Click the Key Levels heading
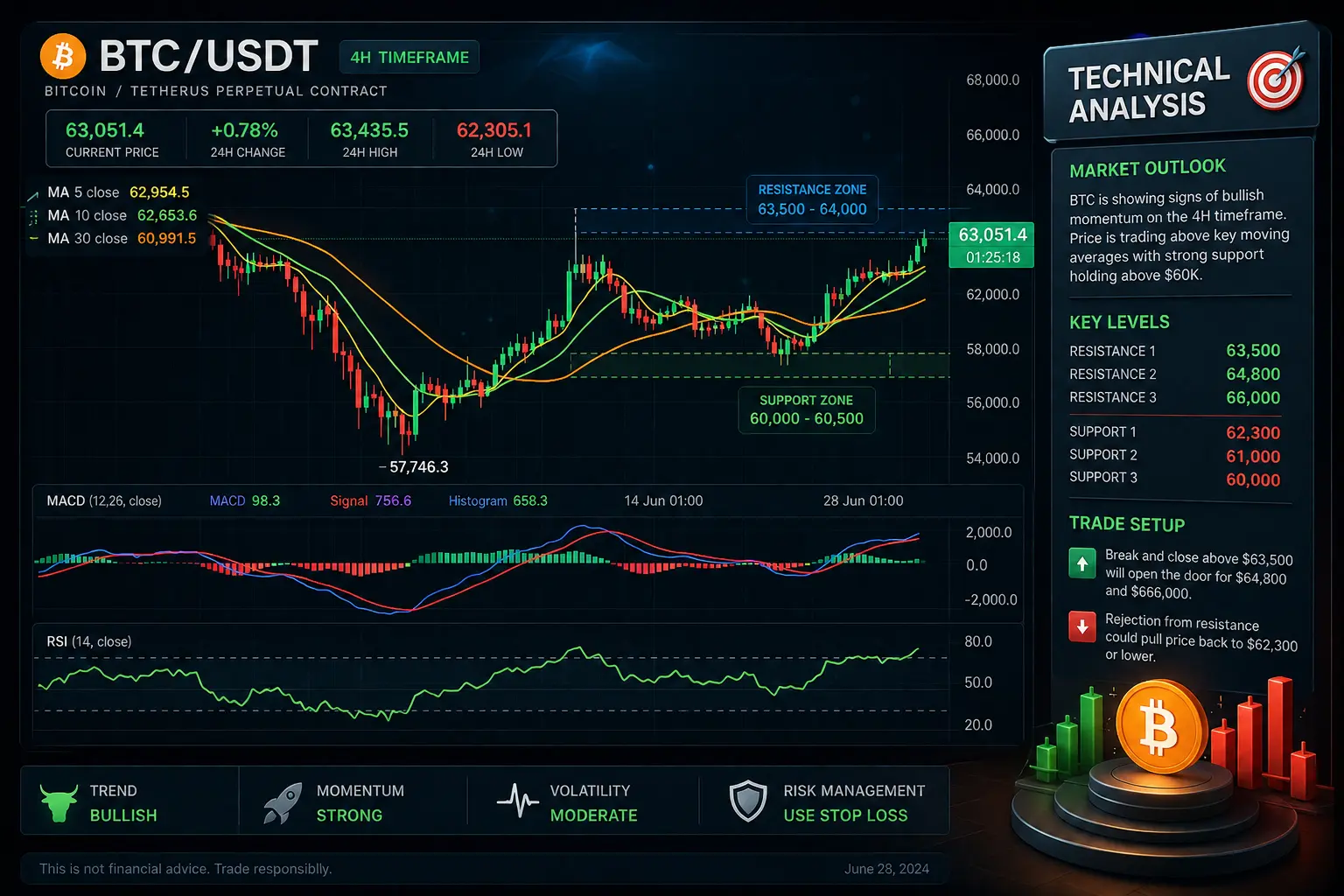 tap(1119, 322)
